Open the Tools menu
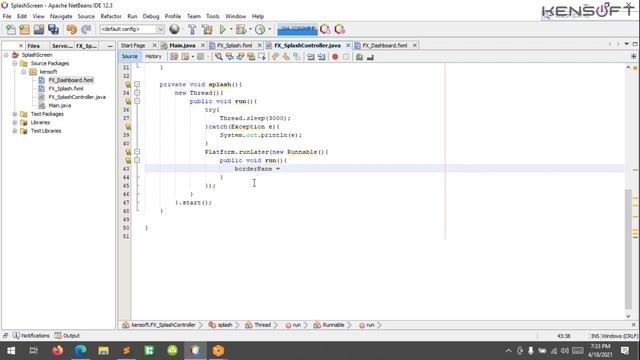Screen dimensions: 640x360 pyautogui.click(x=213, y=16)
